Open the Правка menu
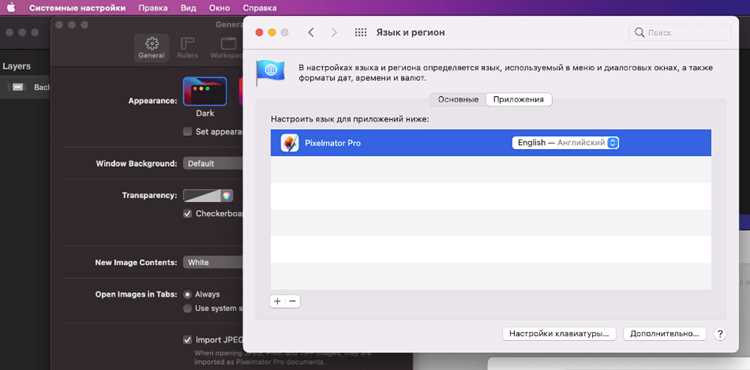 pyautogui.click(x=153, y=8)
